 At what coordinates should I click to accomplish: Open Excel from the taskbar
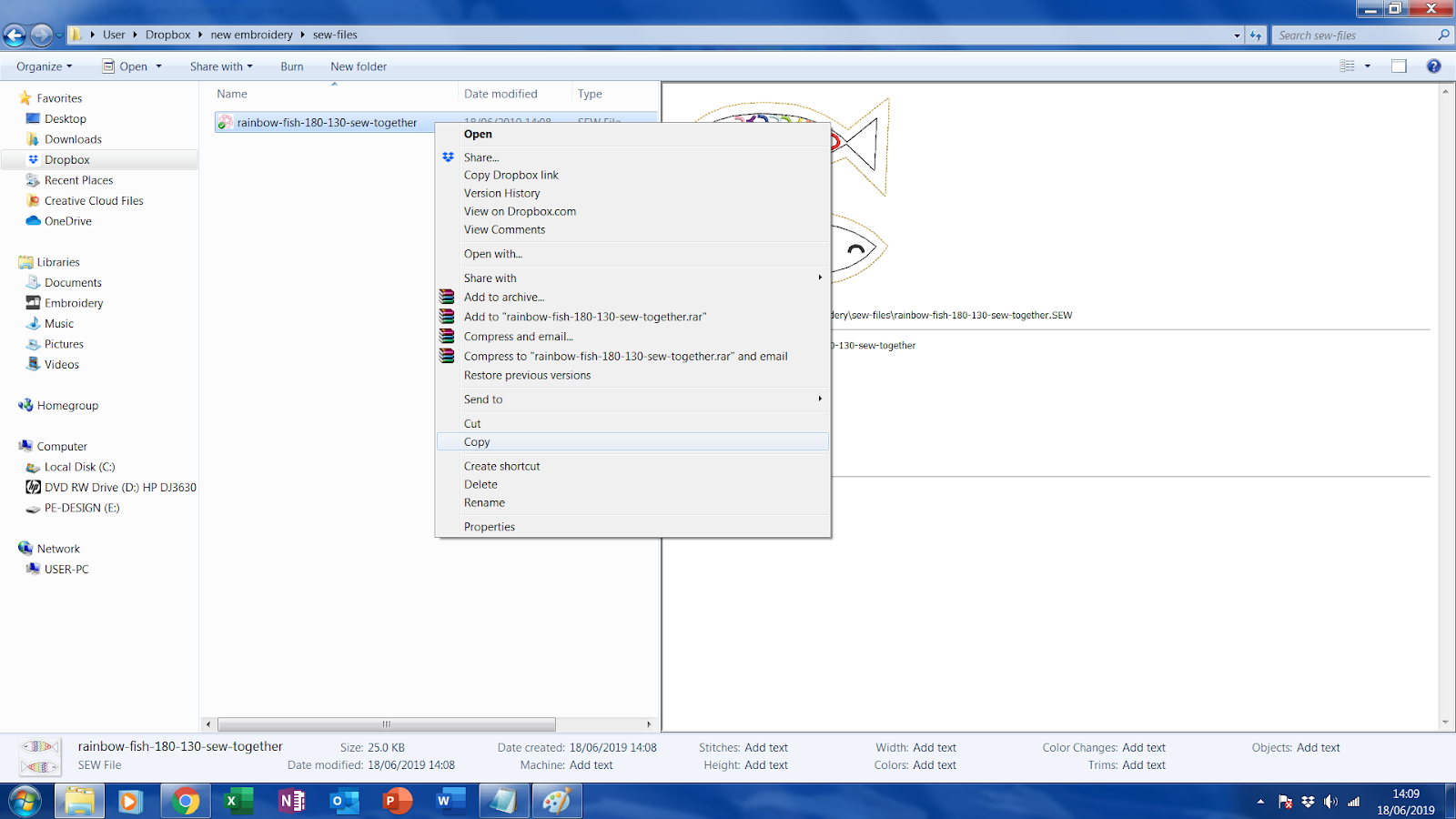click(238, 802)
